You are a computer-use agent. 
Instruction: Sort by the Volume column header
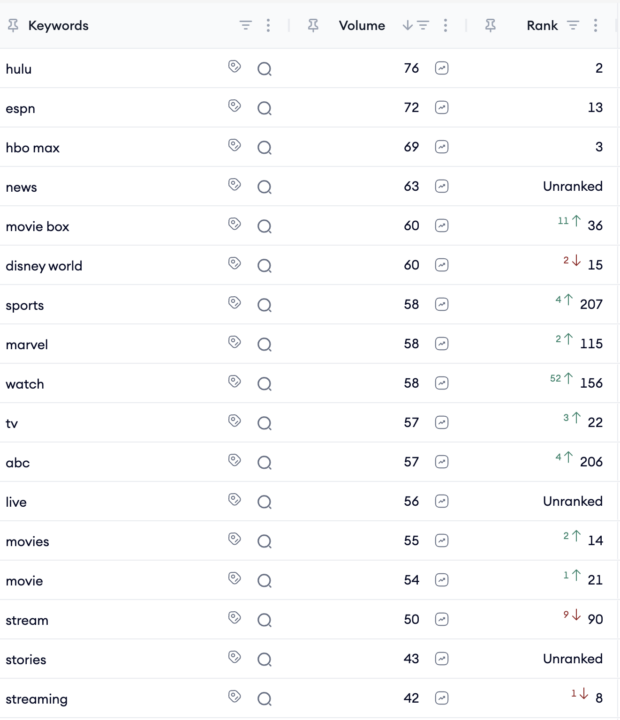[362, 26]
